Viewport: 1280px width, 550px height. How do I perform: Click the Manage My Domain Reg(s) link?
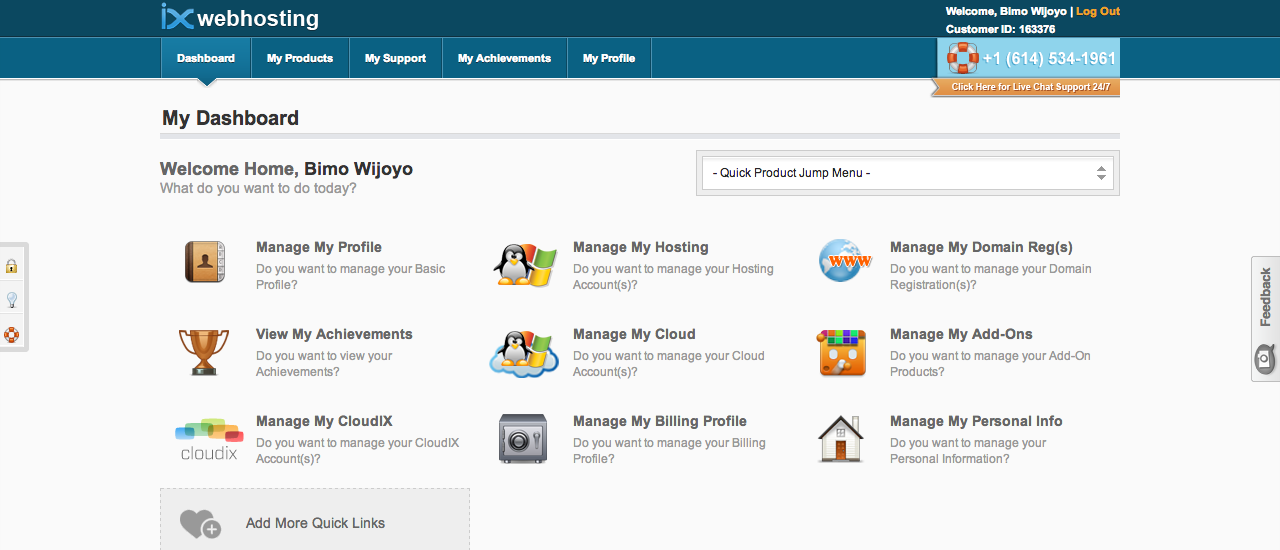coord(981,247)
